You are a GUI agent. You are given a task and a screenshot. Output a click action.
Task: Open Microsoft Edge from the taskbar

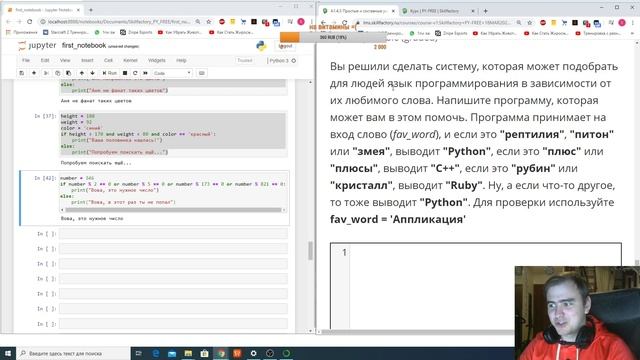click(x=156, y=353)
